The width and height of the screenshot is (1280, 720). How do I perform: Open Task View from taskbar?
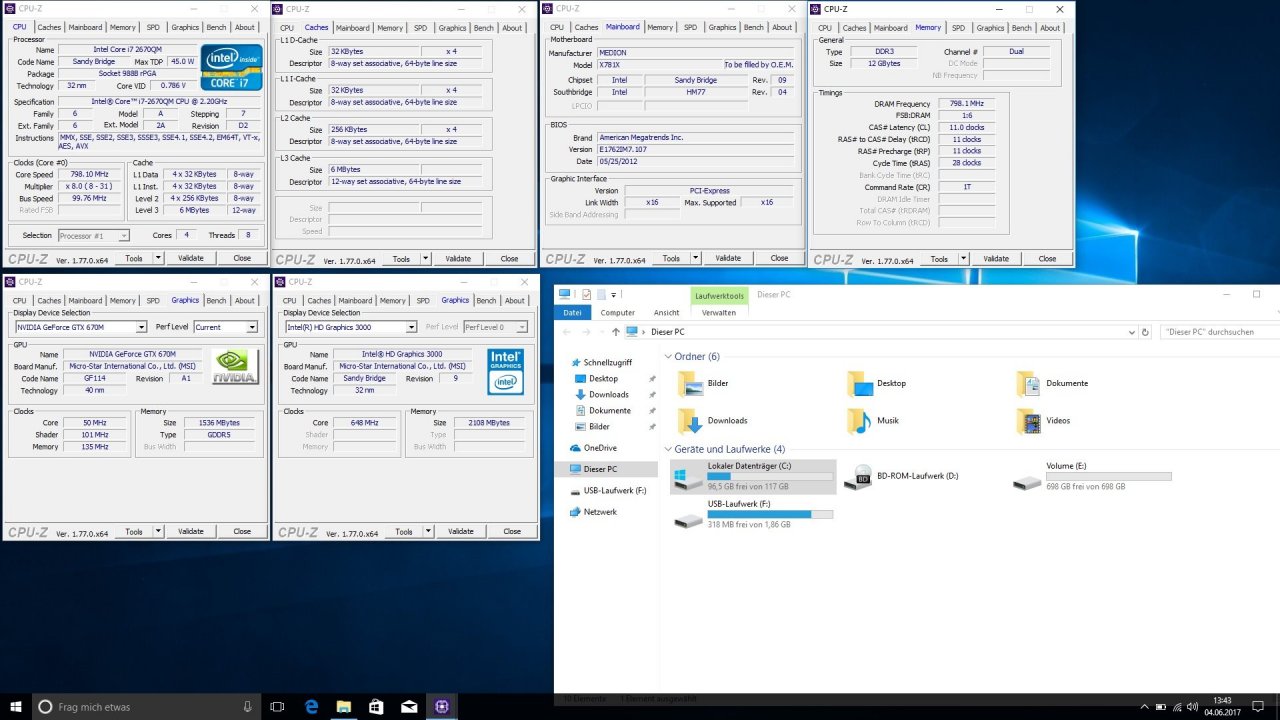[x=278, y=707]
